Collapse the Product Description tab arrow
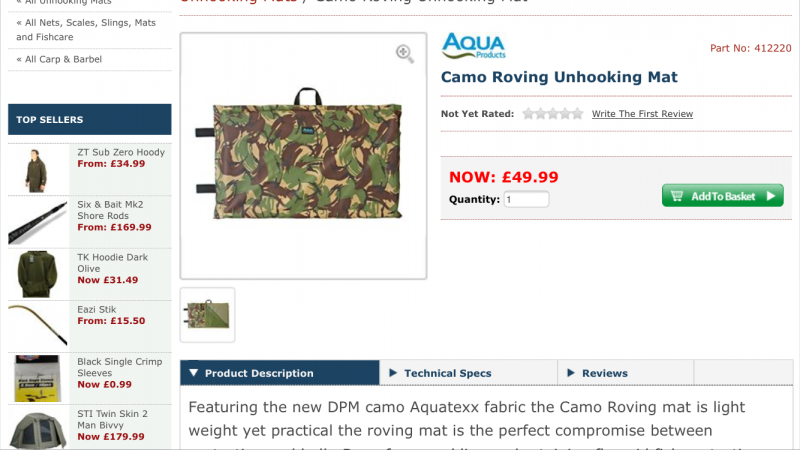800x450 pixels. click(x=194, y=373)
